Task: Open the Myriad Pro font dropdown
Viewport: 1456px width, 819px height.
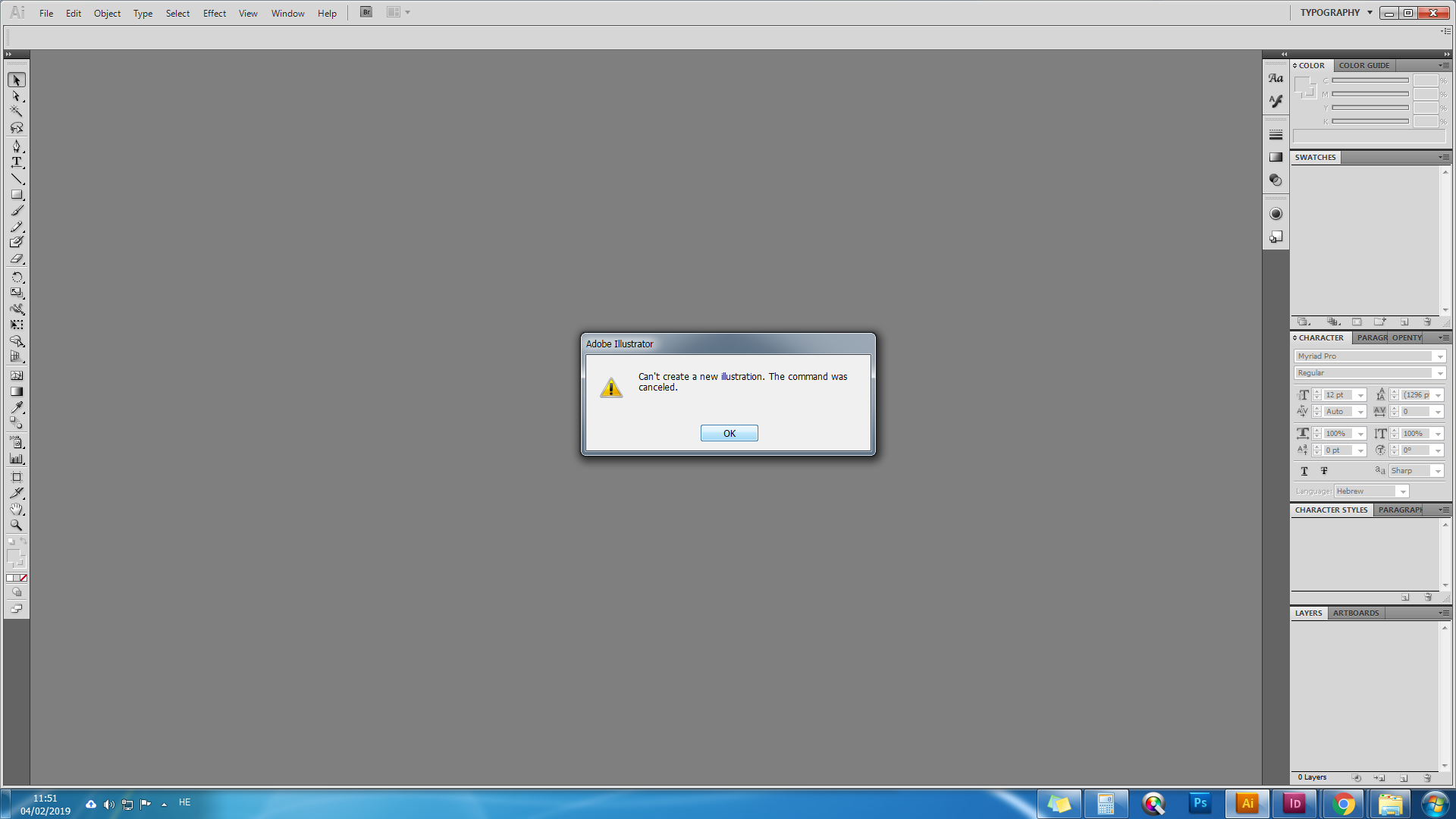Action: pyautogui.click(x=1440, y=356)
